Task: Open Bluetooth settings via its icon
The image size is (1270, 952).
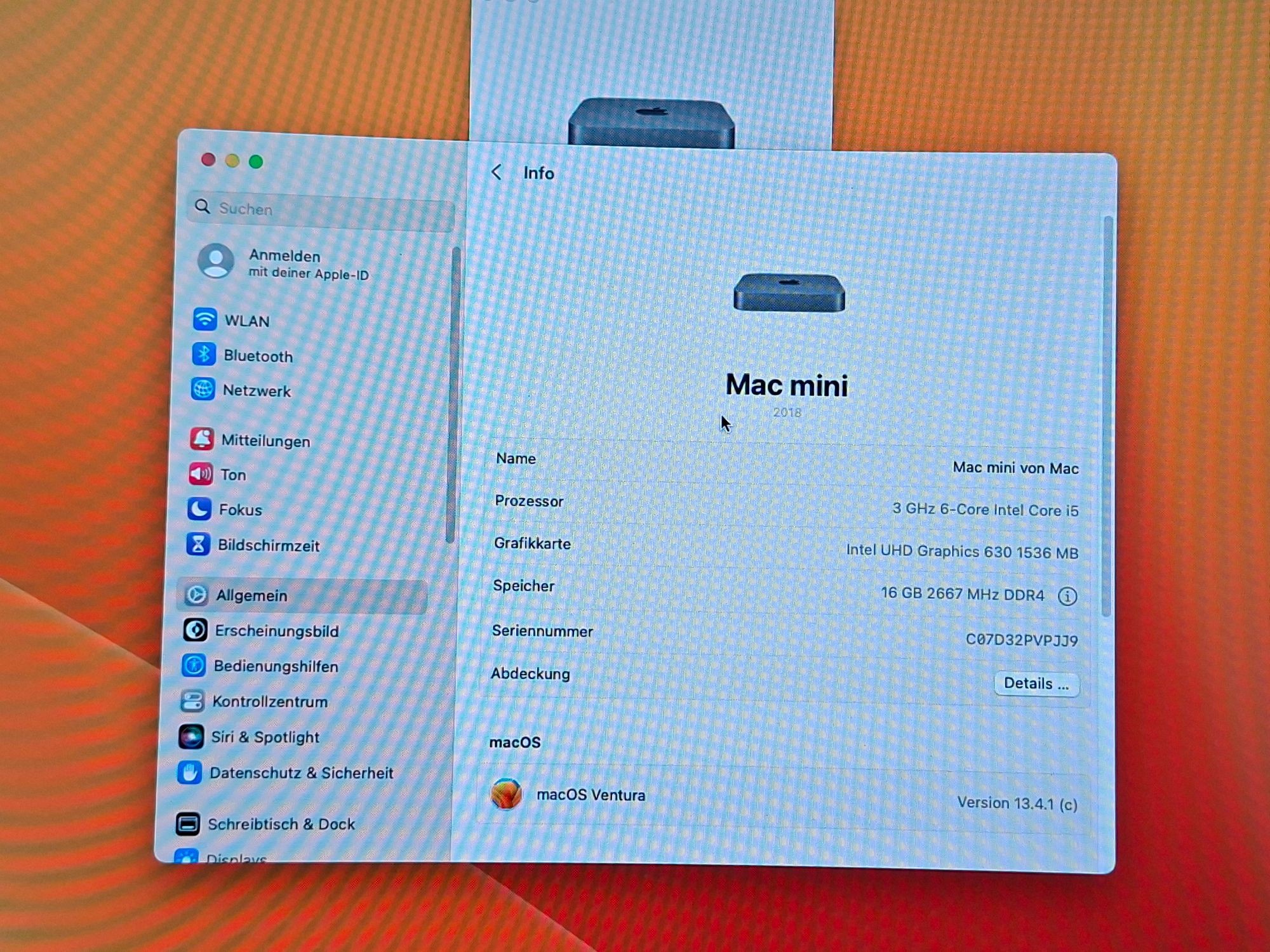Action: pyautogui.click(x=204, y=355)
